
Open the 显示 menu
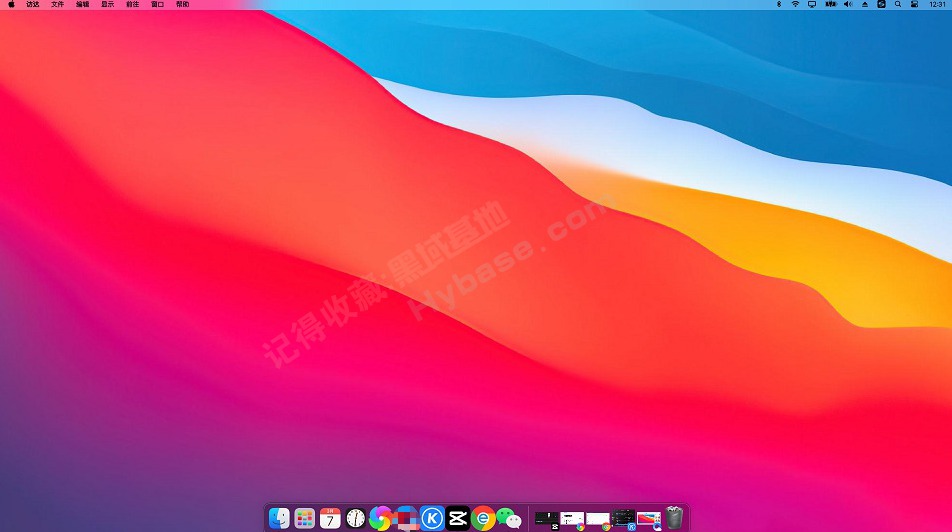click(x=107, y=4)
